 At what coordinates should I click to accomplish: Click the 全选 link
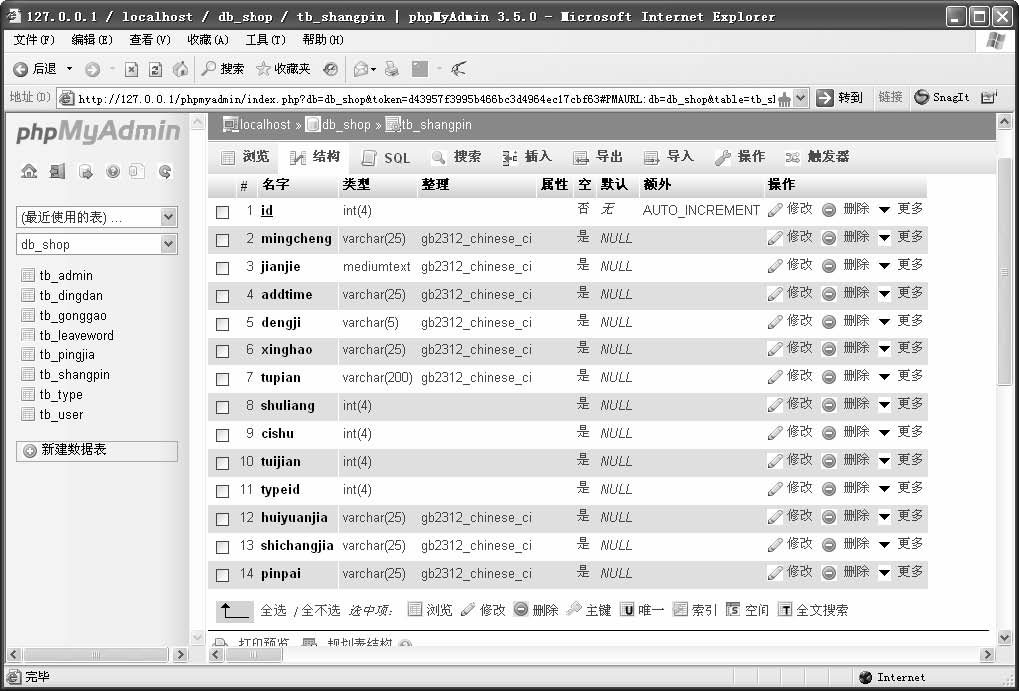point(273,610)
